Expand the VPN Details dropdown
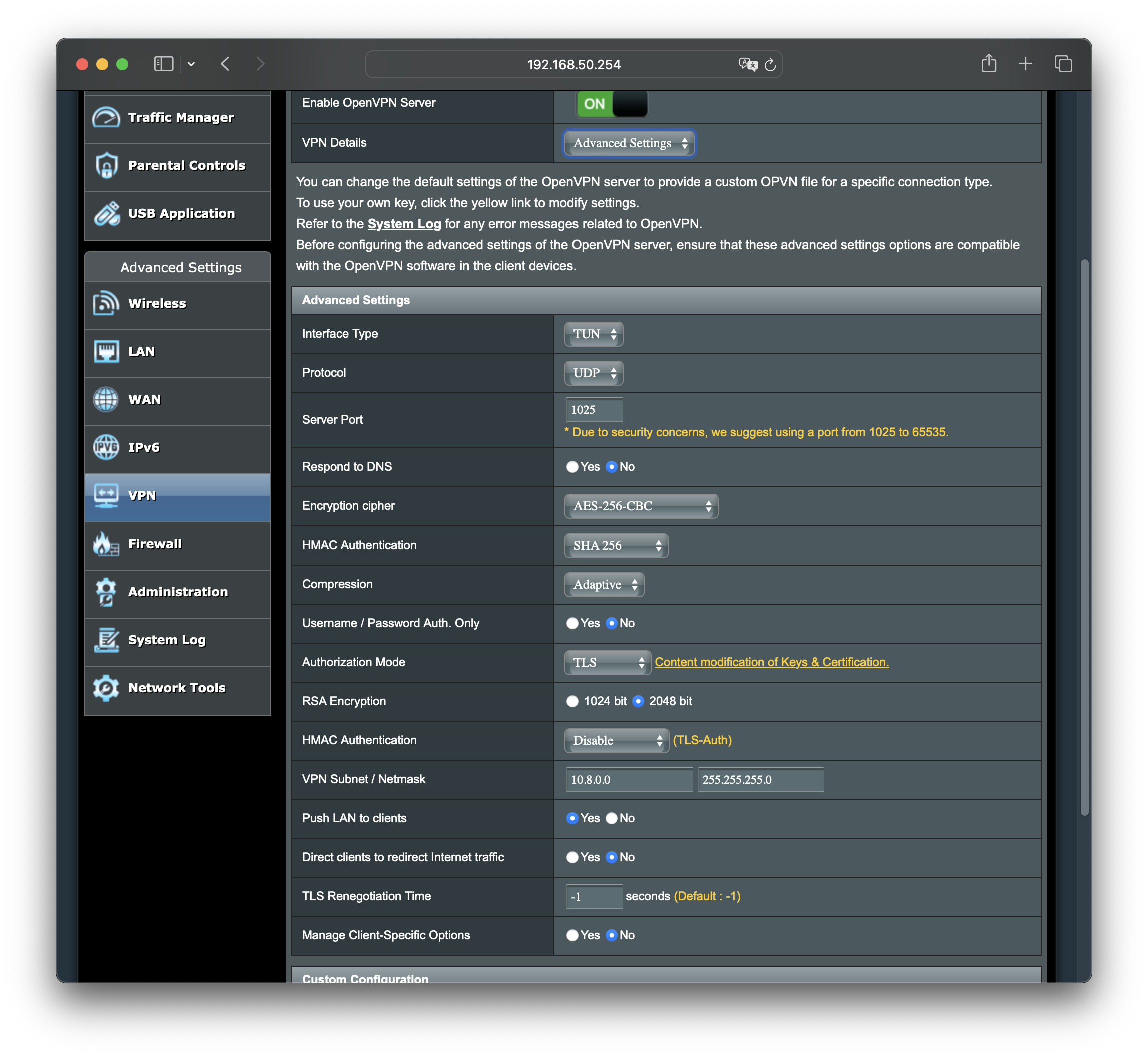 [x=629, y=143]
